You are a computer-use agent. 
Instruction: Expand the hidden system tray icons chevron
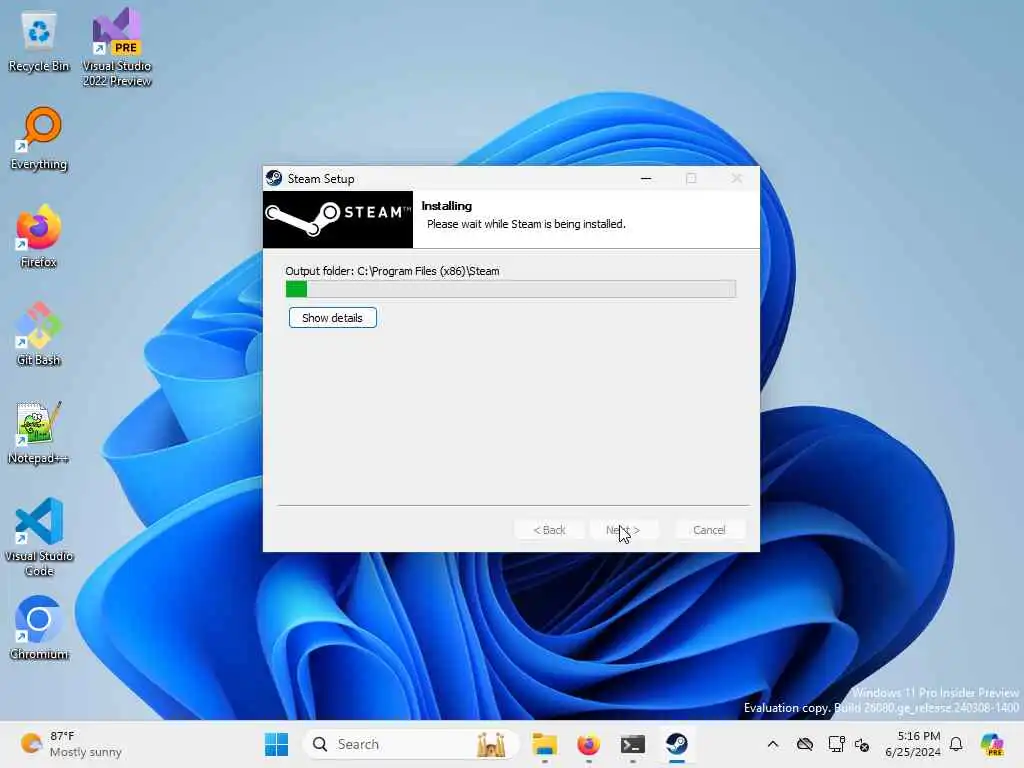[773, 744]
